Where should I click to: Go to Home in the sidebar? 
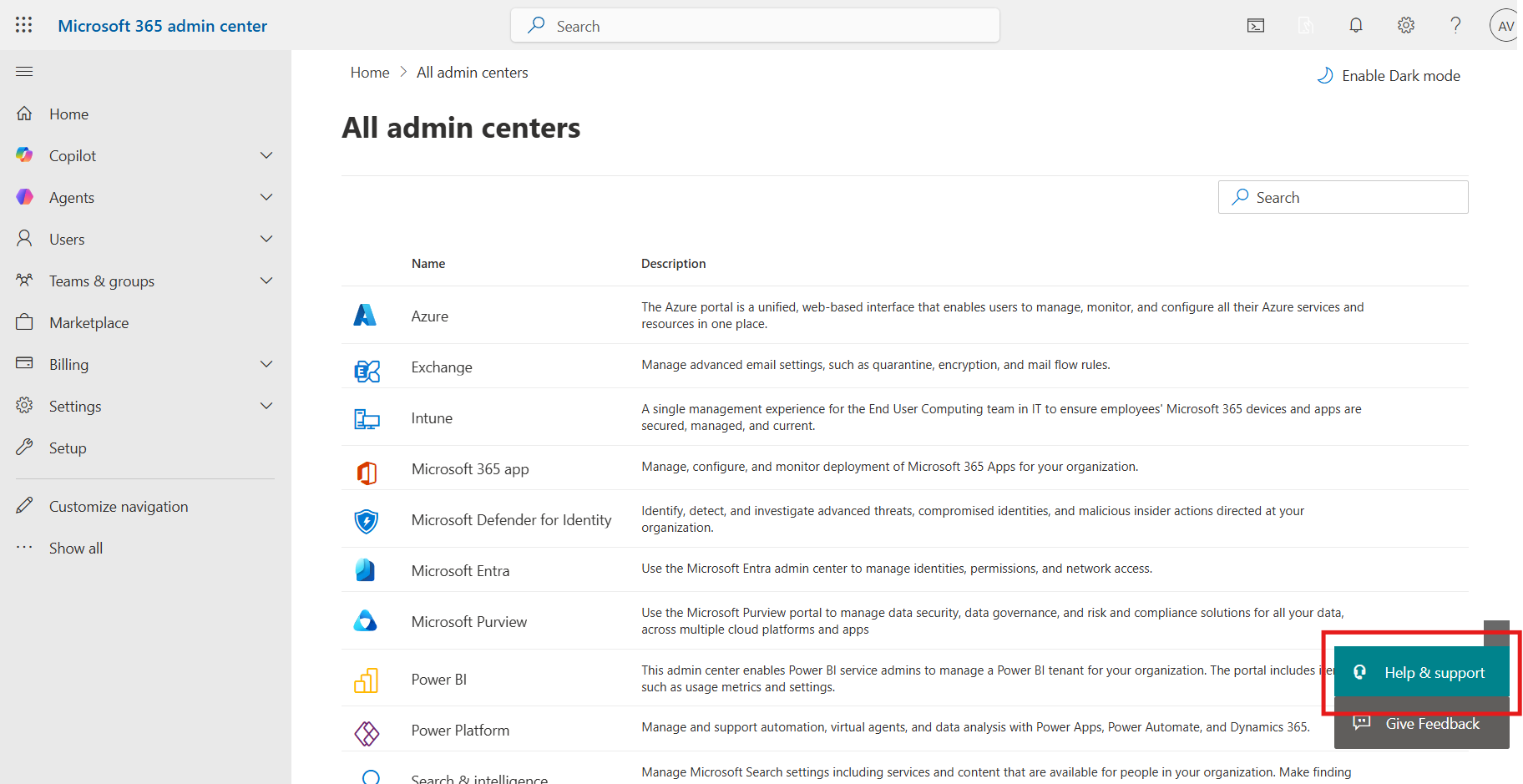pos(68,114)
